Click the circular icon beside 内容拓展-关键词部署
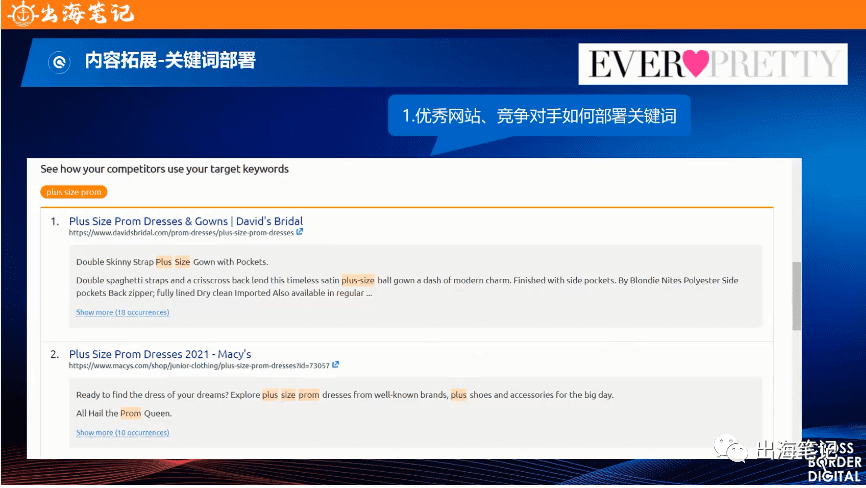The height and width of the screenshot is (488, 866). (x=59, y=61)
